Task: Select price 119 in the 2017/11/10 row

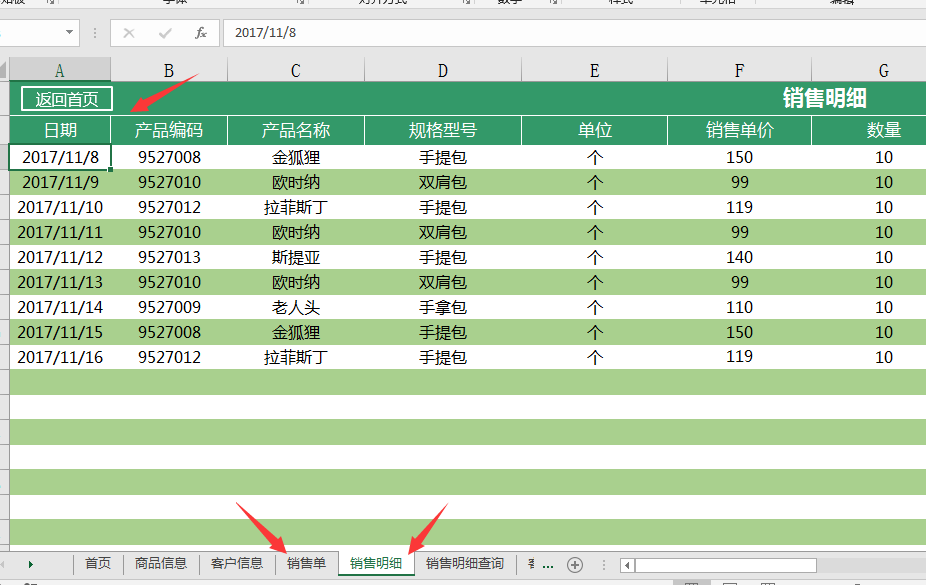Action: (x=739, y=207)
